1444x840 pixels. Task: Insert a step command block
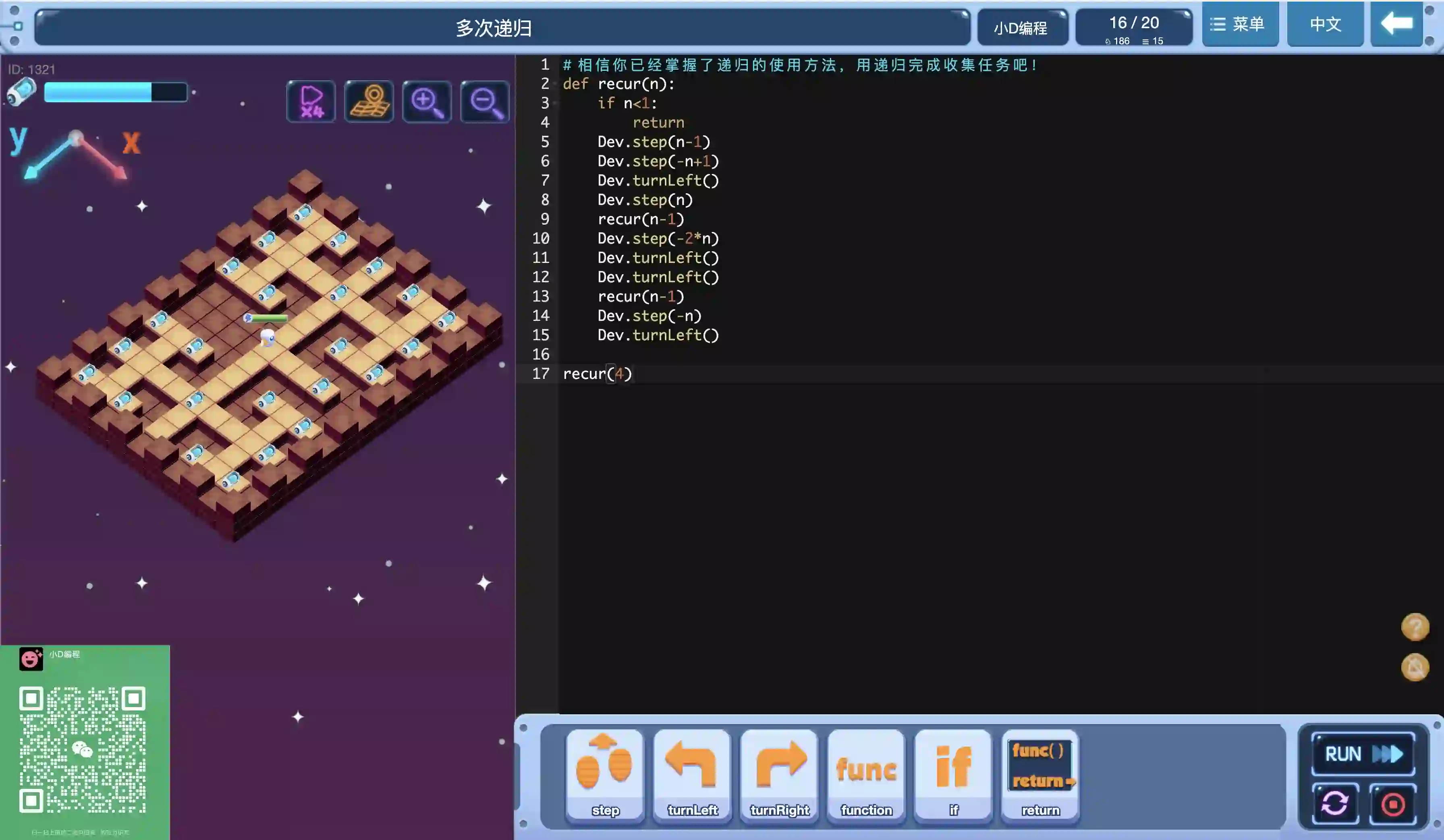click(x=605, y=774)
